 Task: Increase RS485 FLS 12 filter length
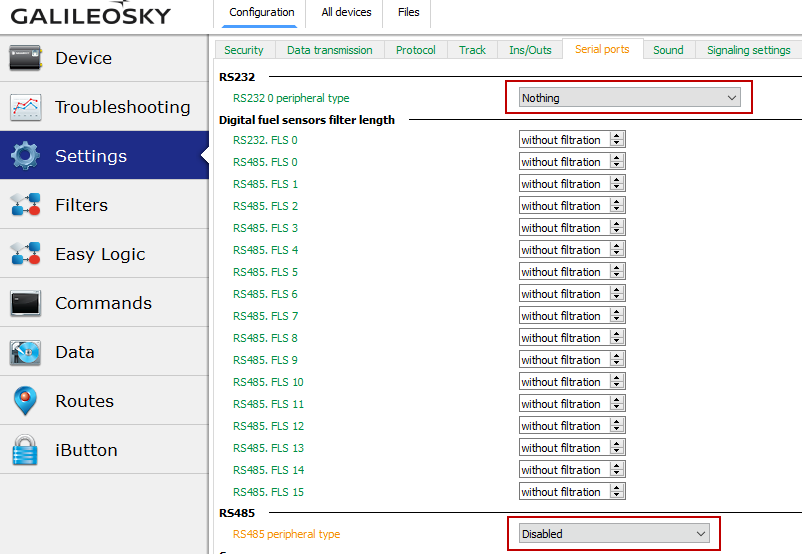pos(617,422)
